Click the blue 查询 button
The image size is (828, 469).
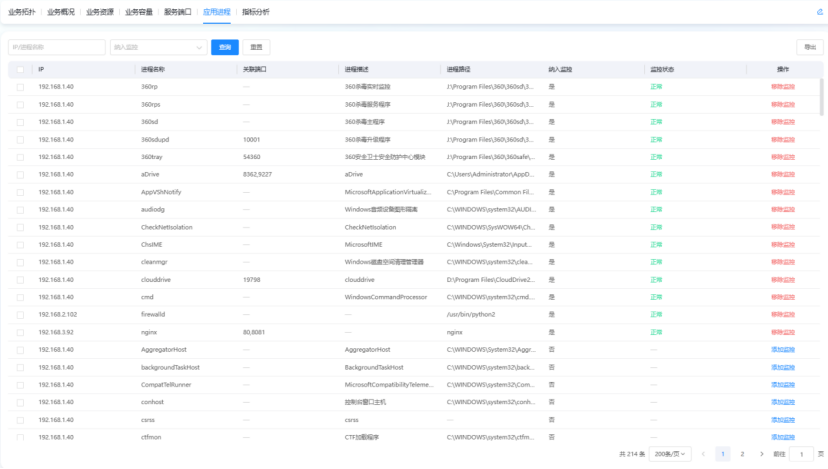point(225,47)
